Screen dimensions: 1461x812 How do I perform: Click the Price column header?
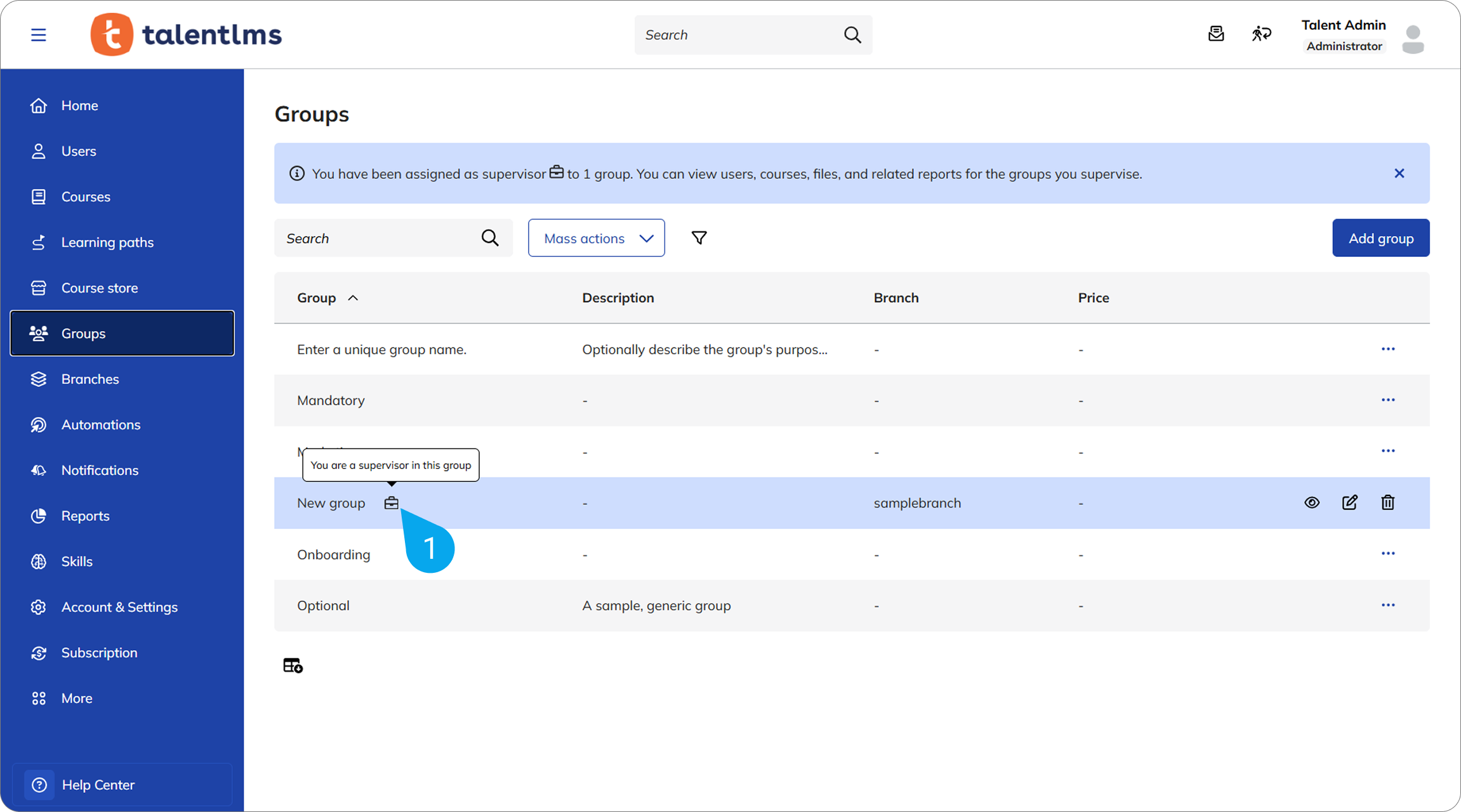coord(1094,298)
